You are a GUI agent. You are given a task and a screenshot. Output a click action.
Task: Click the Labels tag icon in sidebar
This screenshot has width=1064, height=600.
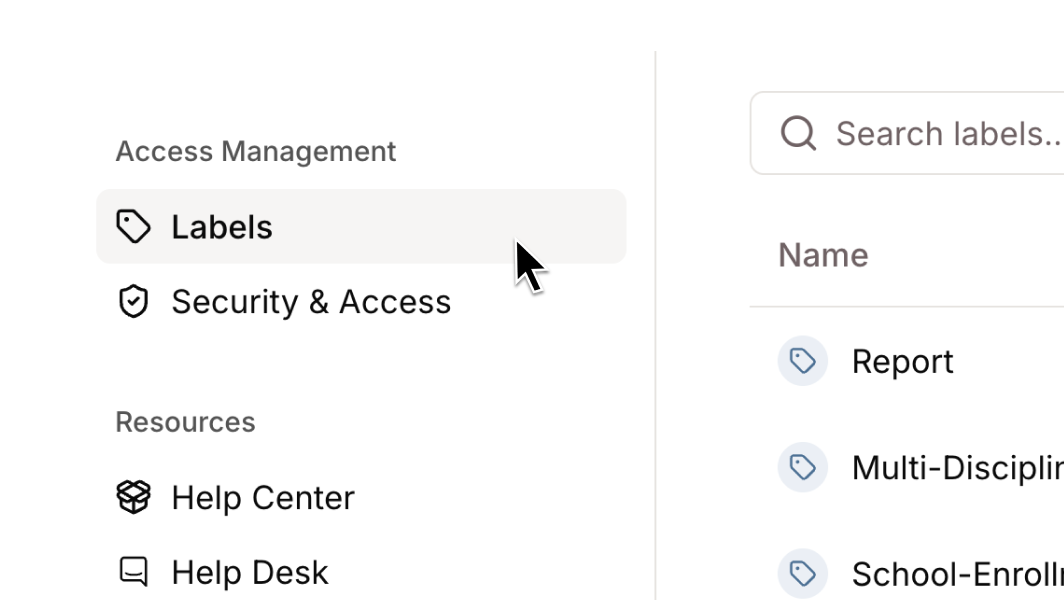pyautogui.click(x=133, y=227)
